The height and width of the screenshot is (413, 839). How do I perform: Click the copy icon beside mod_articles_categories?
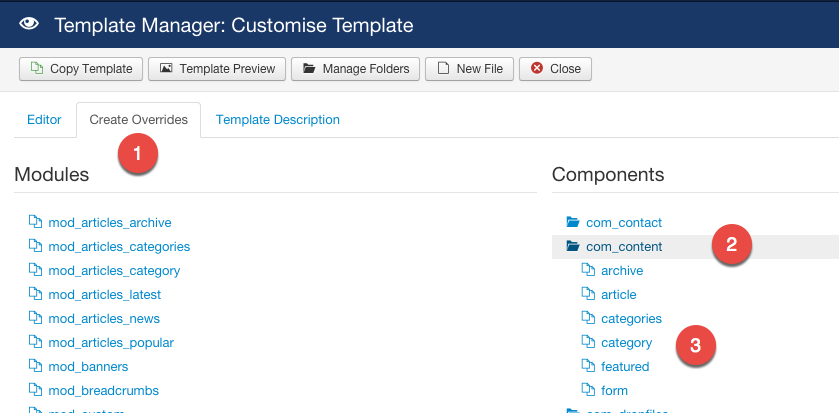pos(35,246)
